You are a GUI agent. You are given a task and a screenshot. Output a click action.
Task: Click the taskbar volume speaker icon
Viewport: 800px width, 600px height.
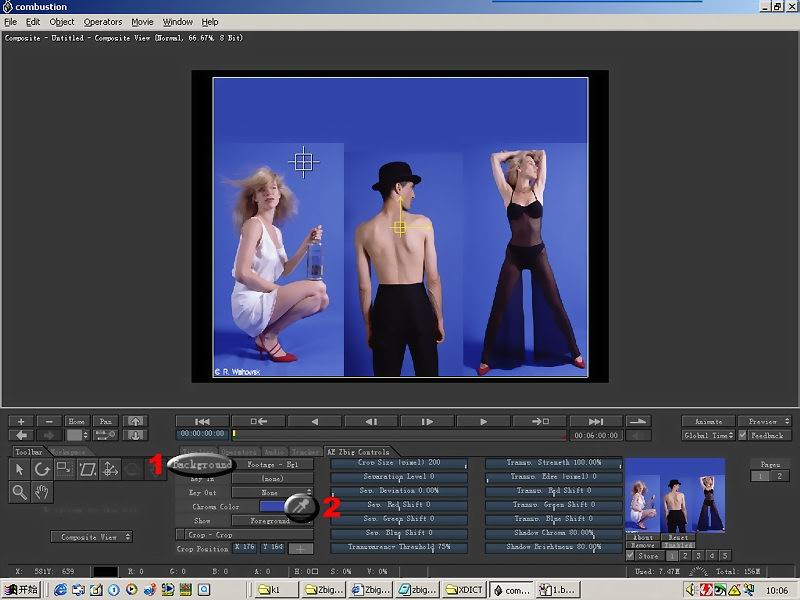(691, 590)
